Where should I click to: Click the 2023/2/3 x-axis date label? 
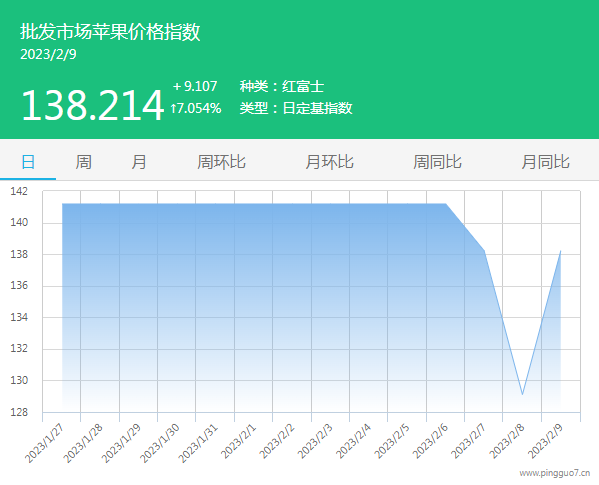click(315, 441)
